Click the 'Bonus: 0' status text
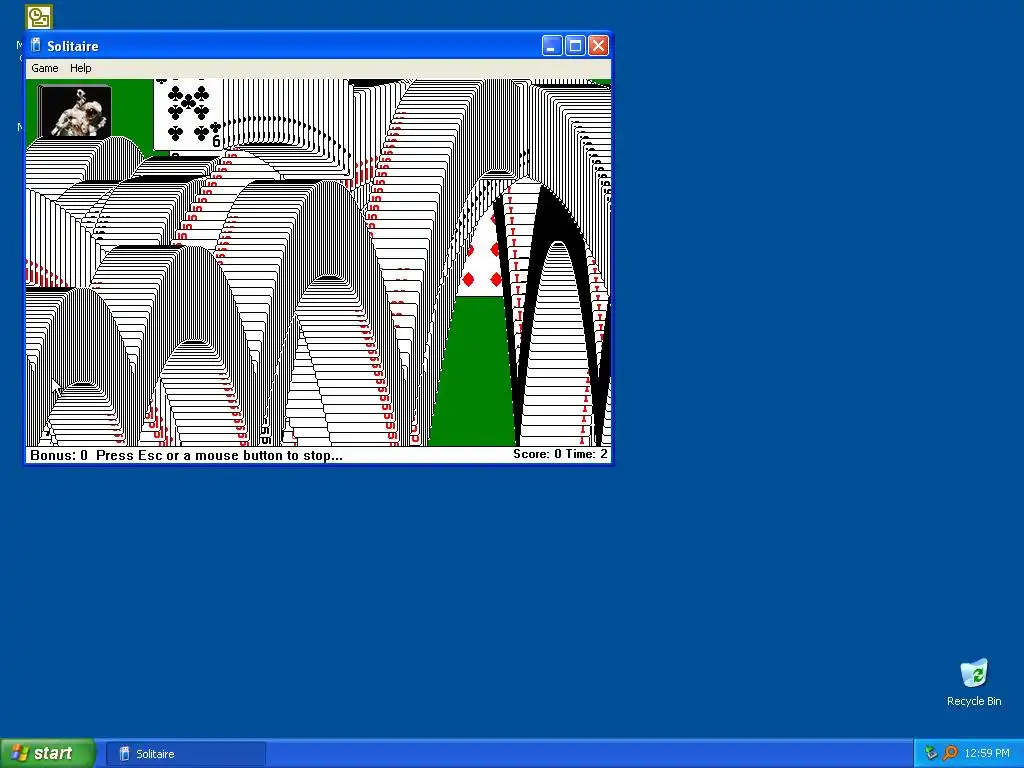The image size is (1024, 768). [x=59, y=455]
